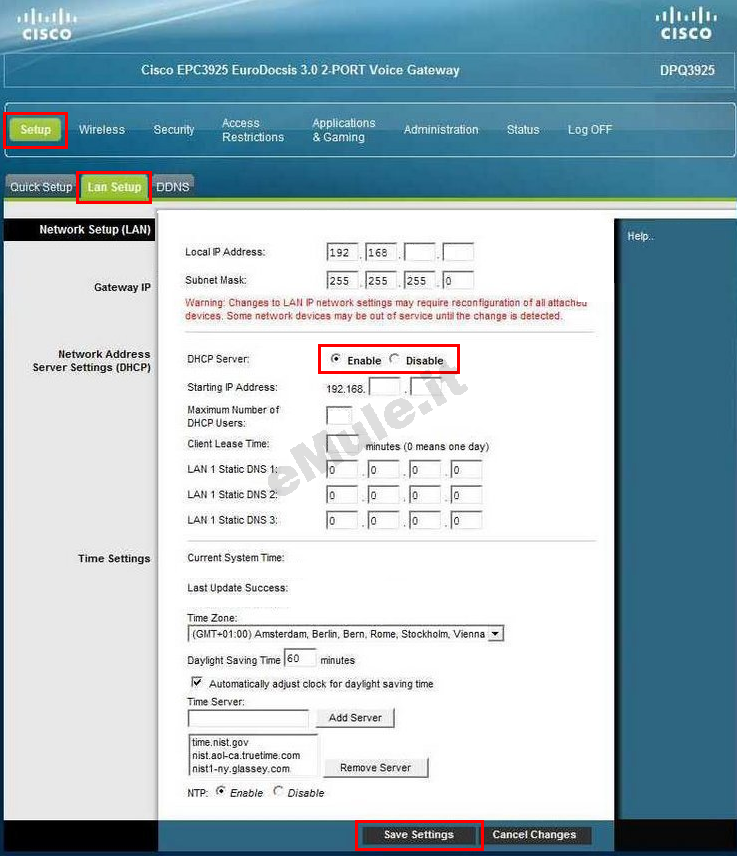Click Subnet Mask third octet field

tap(419, 280)
